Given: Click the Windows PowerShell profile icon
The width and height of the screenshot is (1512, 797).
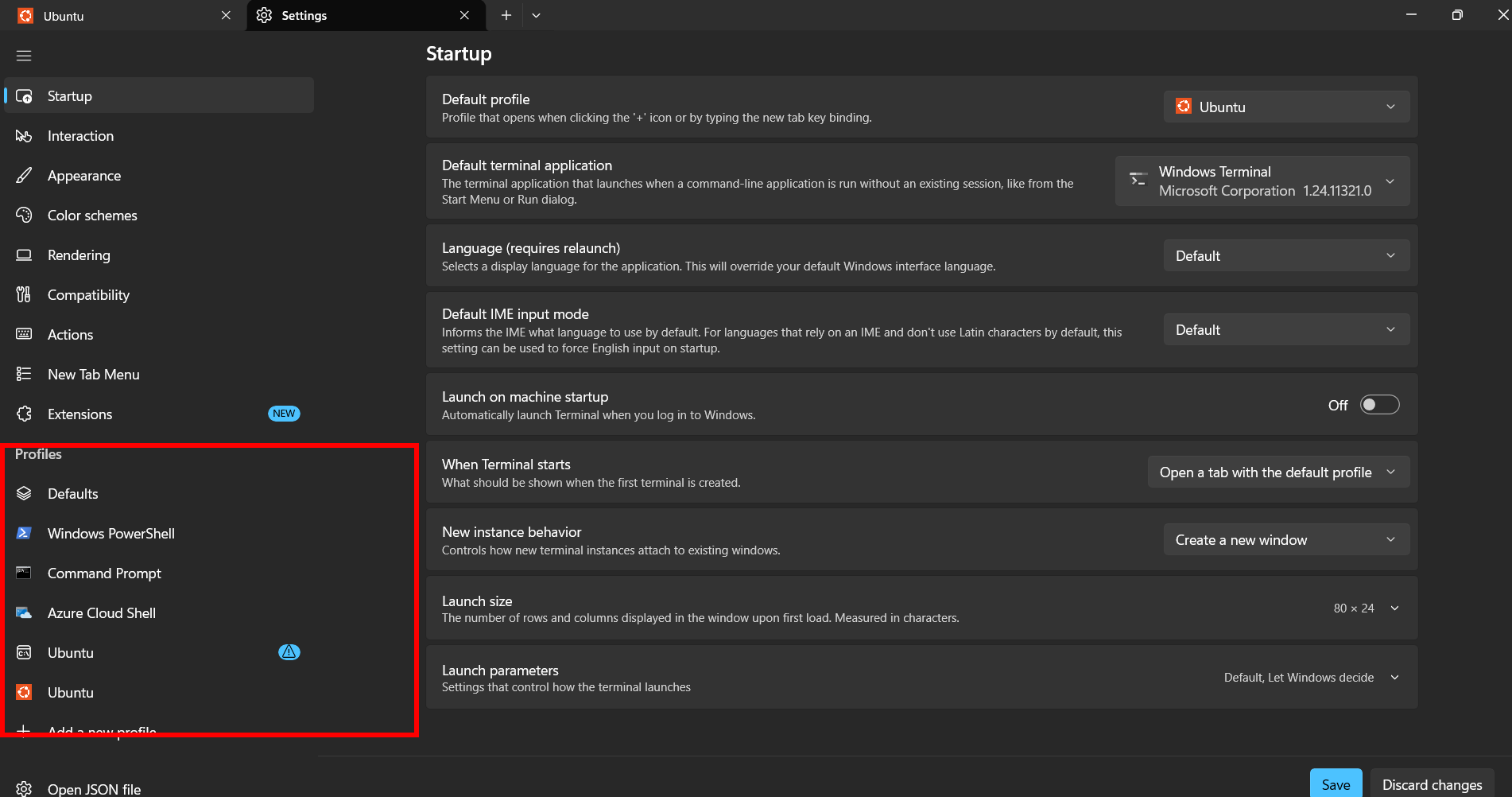Looking at the screenshot, I should [24, 534].
